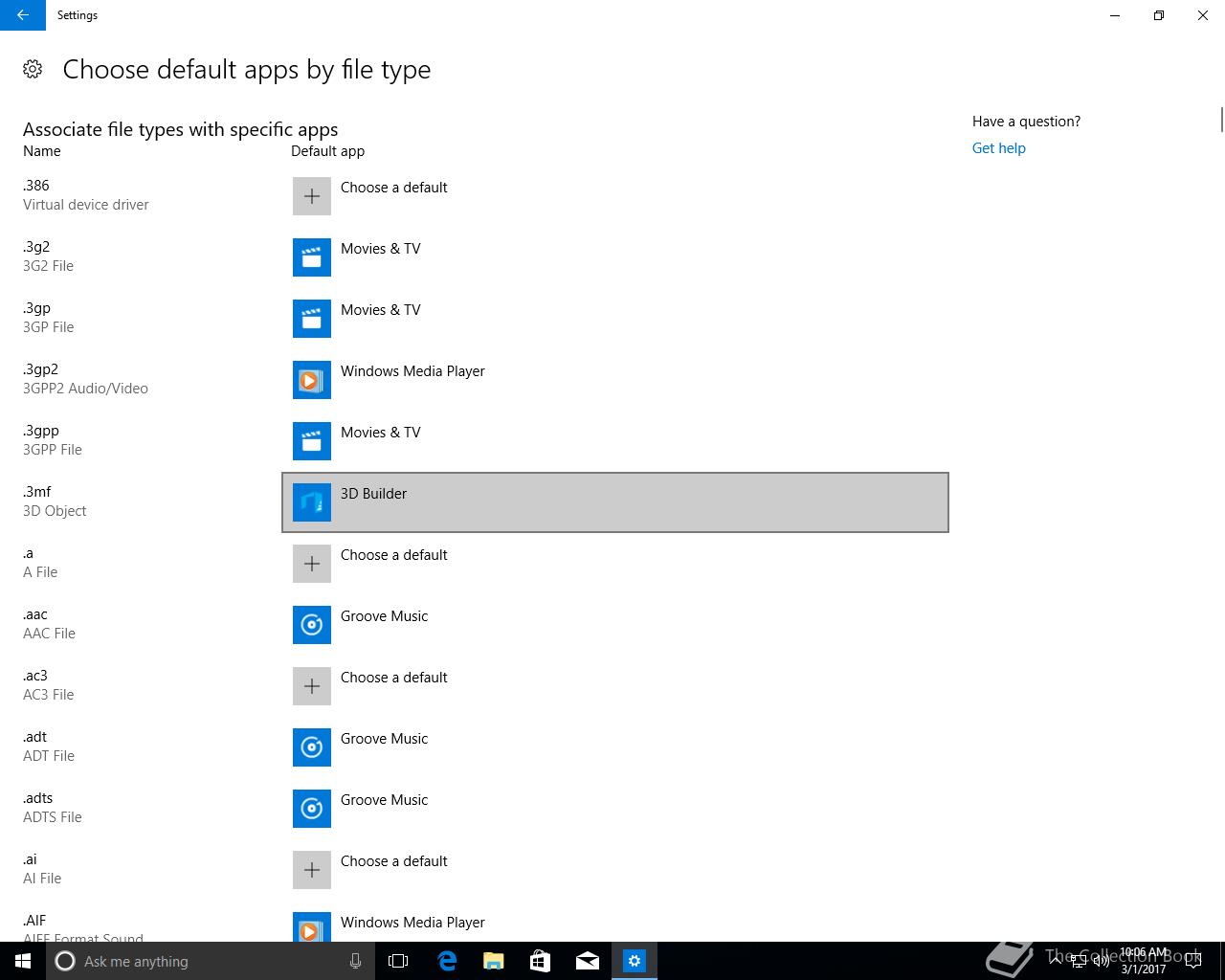Click plus icon next to .ac3 file type
The width and height of the screenshot is (1225, 980).
312,686
